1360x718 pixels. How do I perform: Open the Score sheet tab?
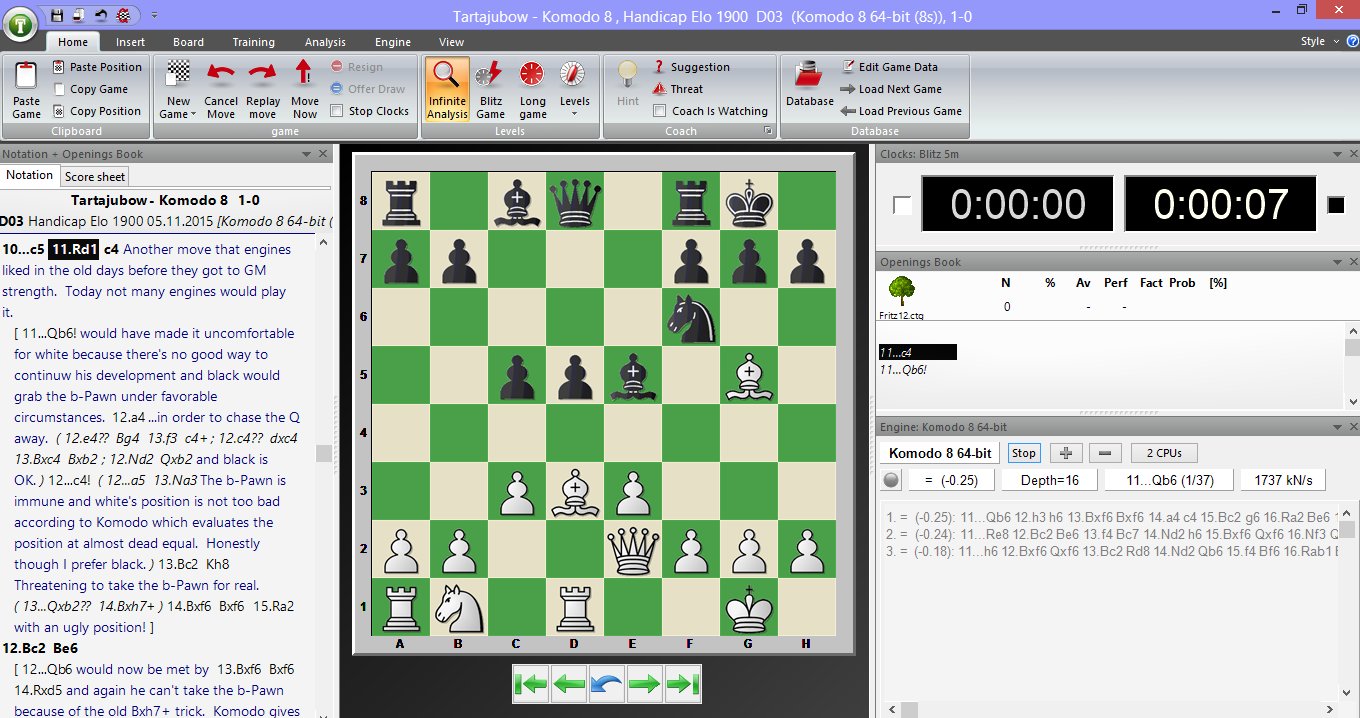tap(94, 176)
